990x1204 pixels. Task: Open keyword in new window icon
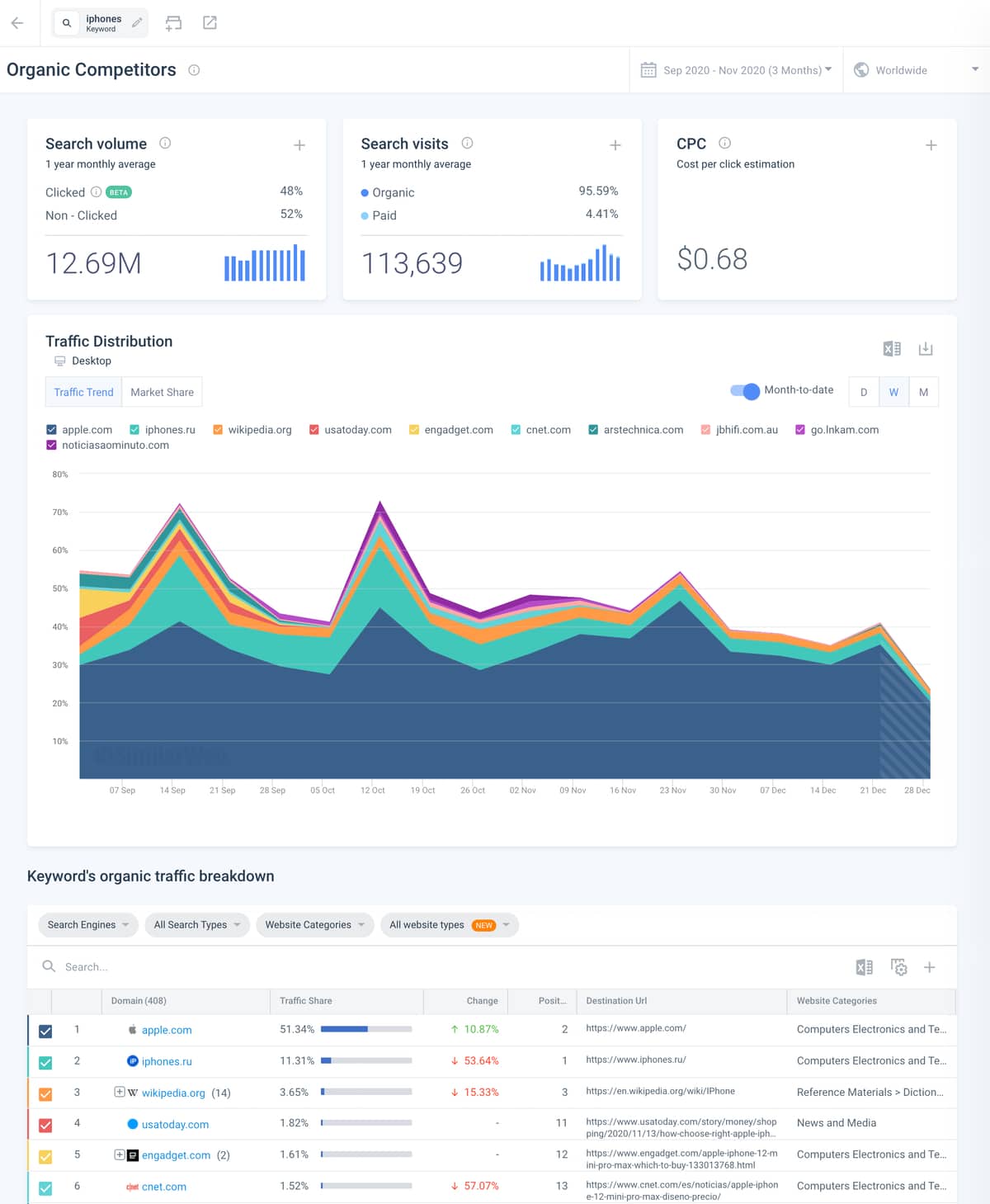tap(210, 23)
